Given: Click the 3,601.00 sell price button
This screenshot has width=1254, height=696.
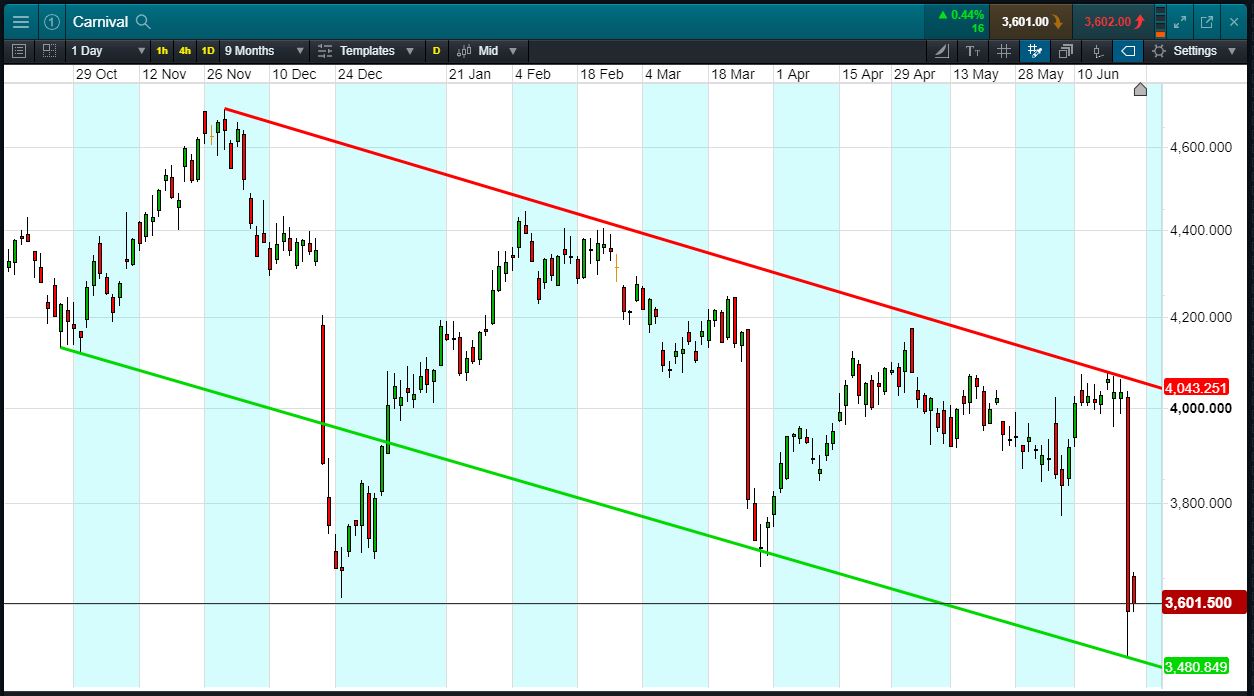Looking at the screenshot, I should [1030, 21].
